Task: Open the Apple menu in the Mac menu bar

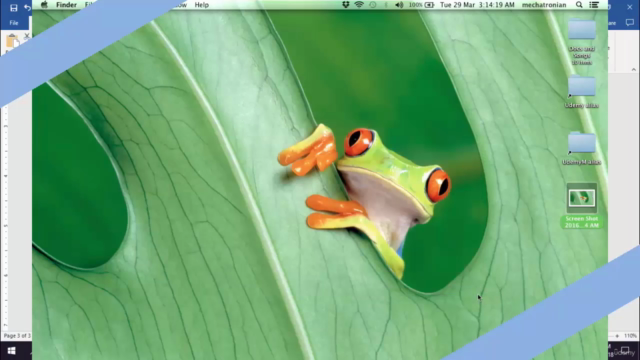Action: [44, 5]
